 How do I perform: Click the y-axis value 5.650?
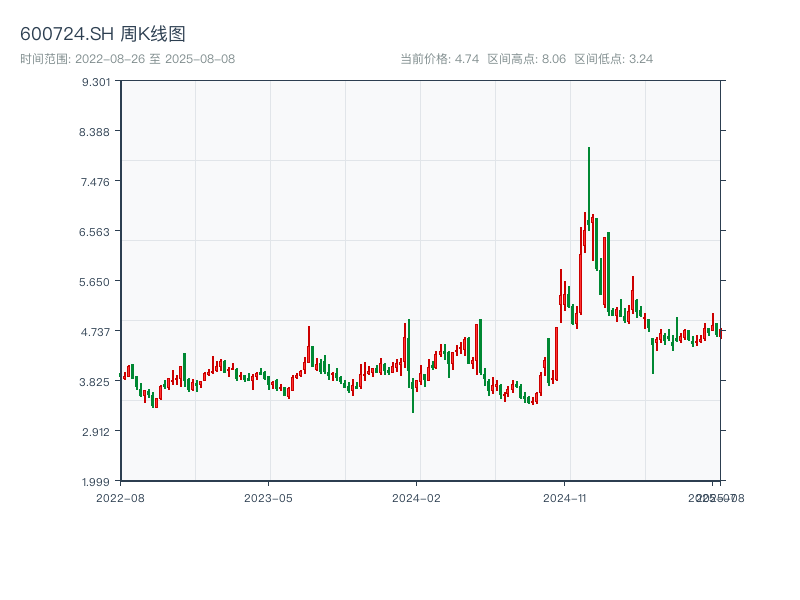[94, 282]
